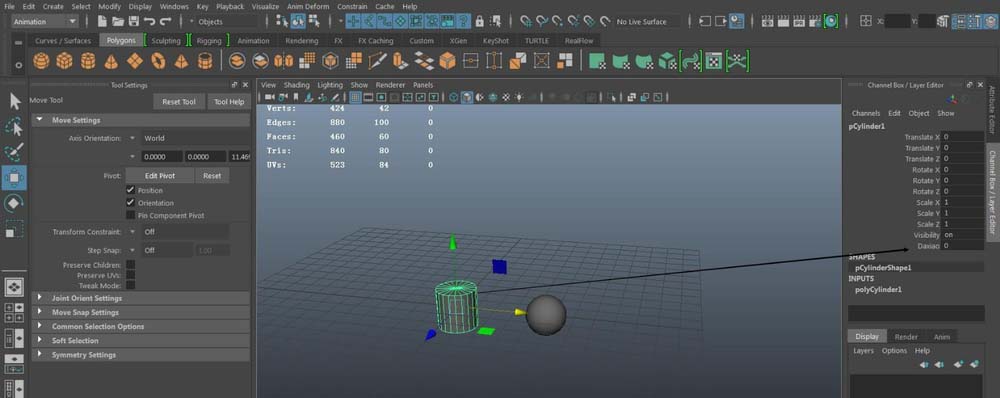Viewport: 1000px width, 398px height.
Task: Choose the Lasso select tool
Action: click(14, 127)
